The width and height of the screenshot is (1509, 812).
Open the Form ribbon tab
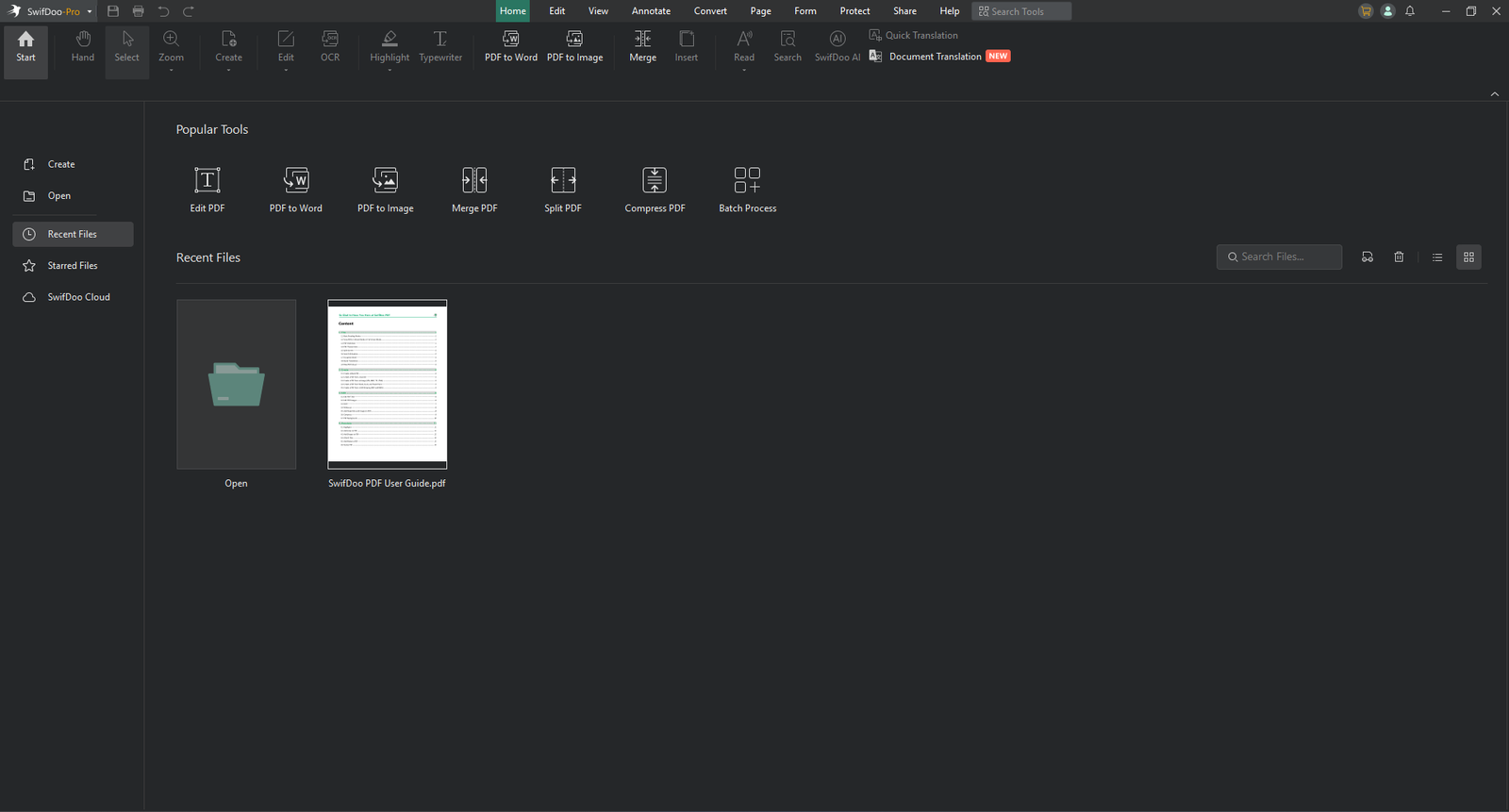point(805,11)
